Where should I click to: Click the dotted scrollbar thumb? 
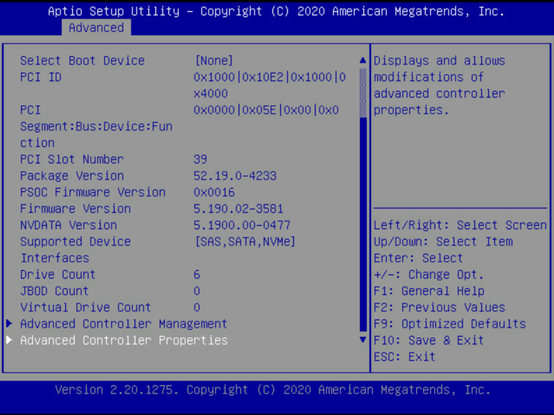[x=363, y=93]
